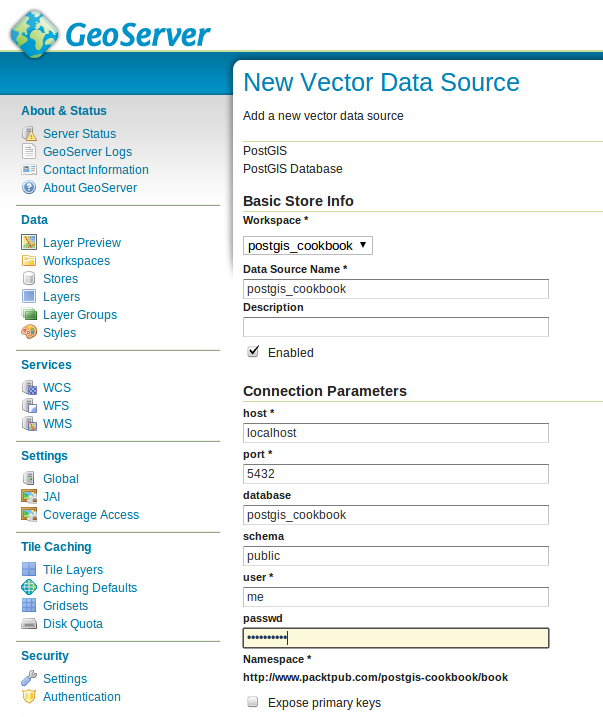This screenshot has width=603, height=717.
Task: Open the WMS service settings
Action: click(57, 424)
